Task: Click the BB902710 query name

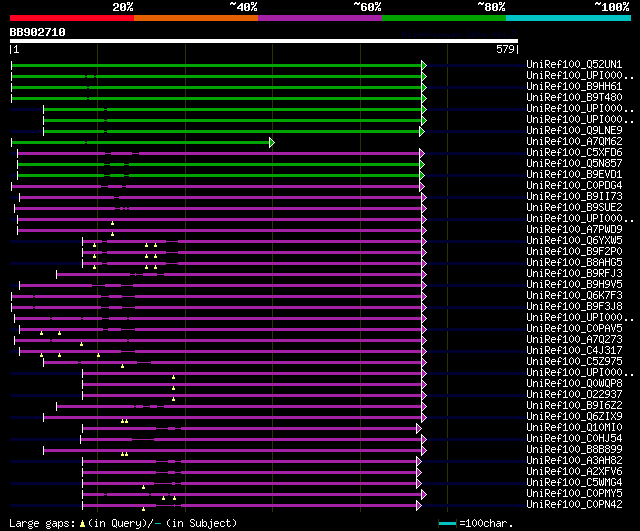Action: point(38,32)
